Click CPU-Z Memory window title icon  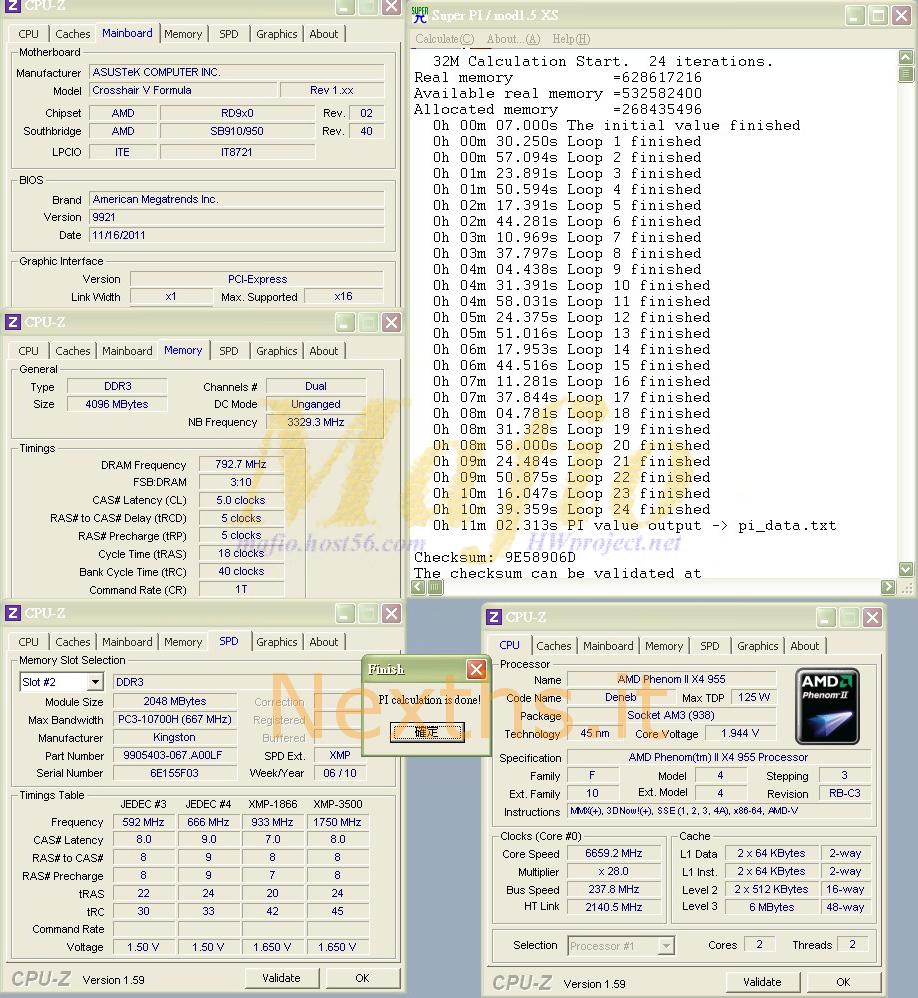pos(13,322)
